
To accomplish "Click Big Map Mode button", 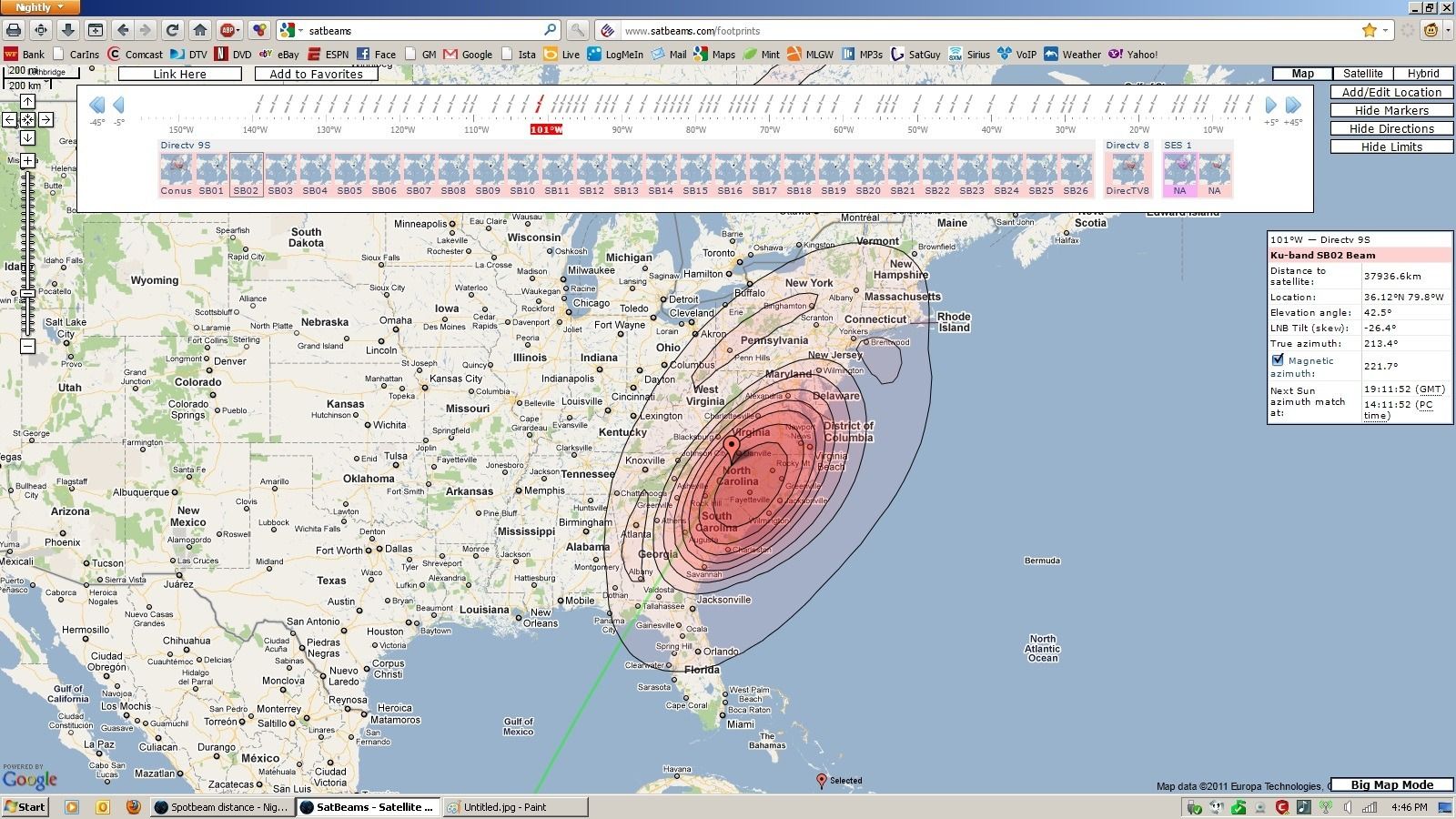I will coord(1391,784).
